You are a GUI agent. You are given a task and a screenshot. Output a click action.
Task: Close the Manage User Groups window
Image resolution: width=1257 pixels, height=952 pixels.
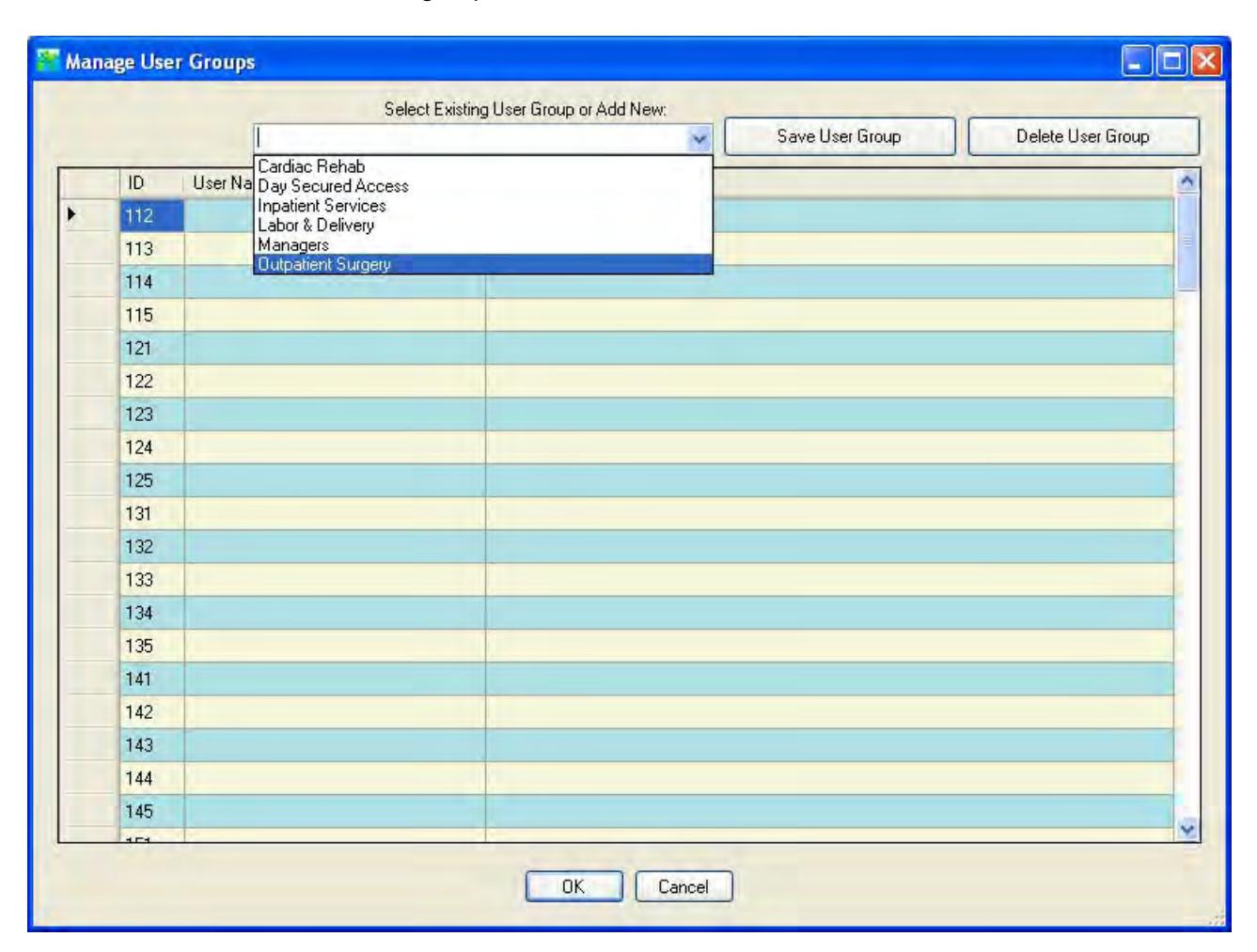click(x=1205, y=62)
